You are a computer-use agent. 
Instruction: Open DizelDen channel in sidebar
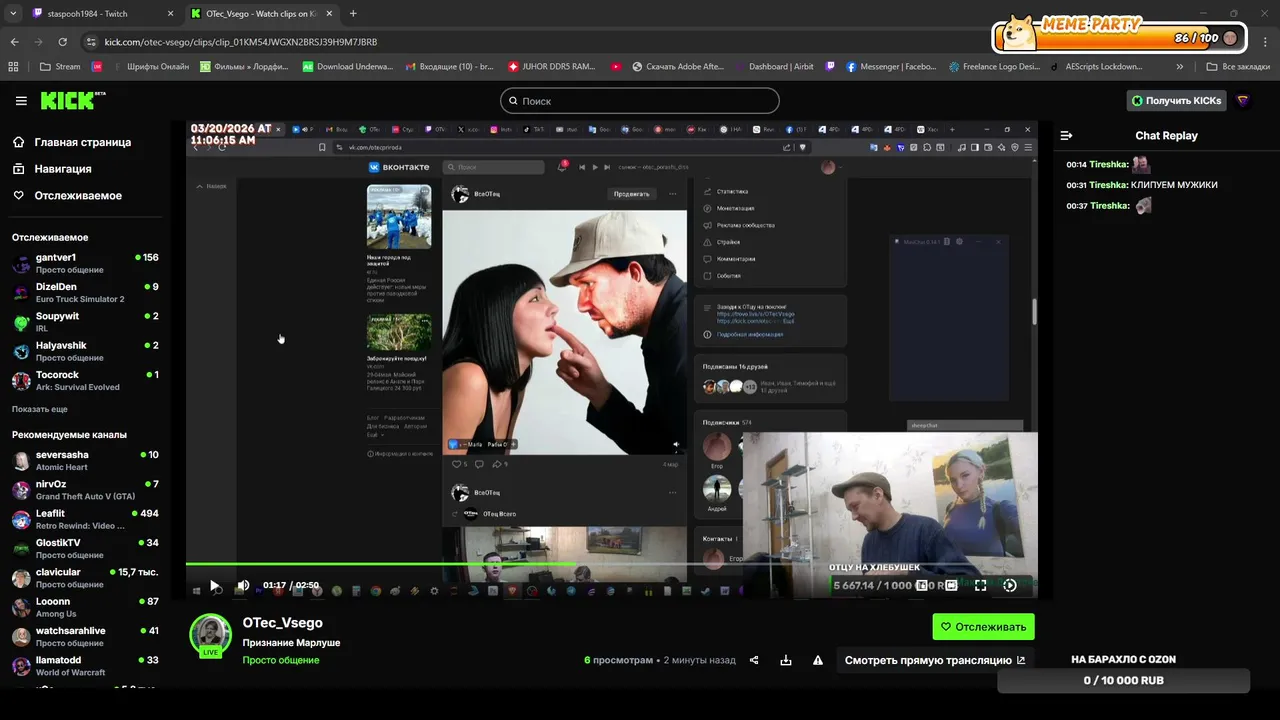[x=85, y=293]
